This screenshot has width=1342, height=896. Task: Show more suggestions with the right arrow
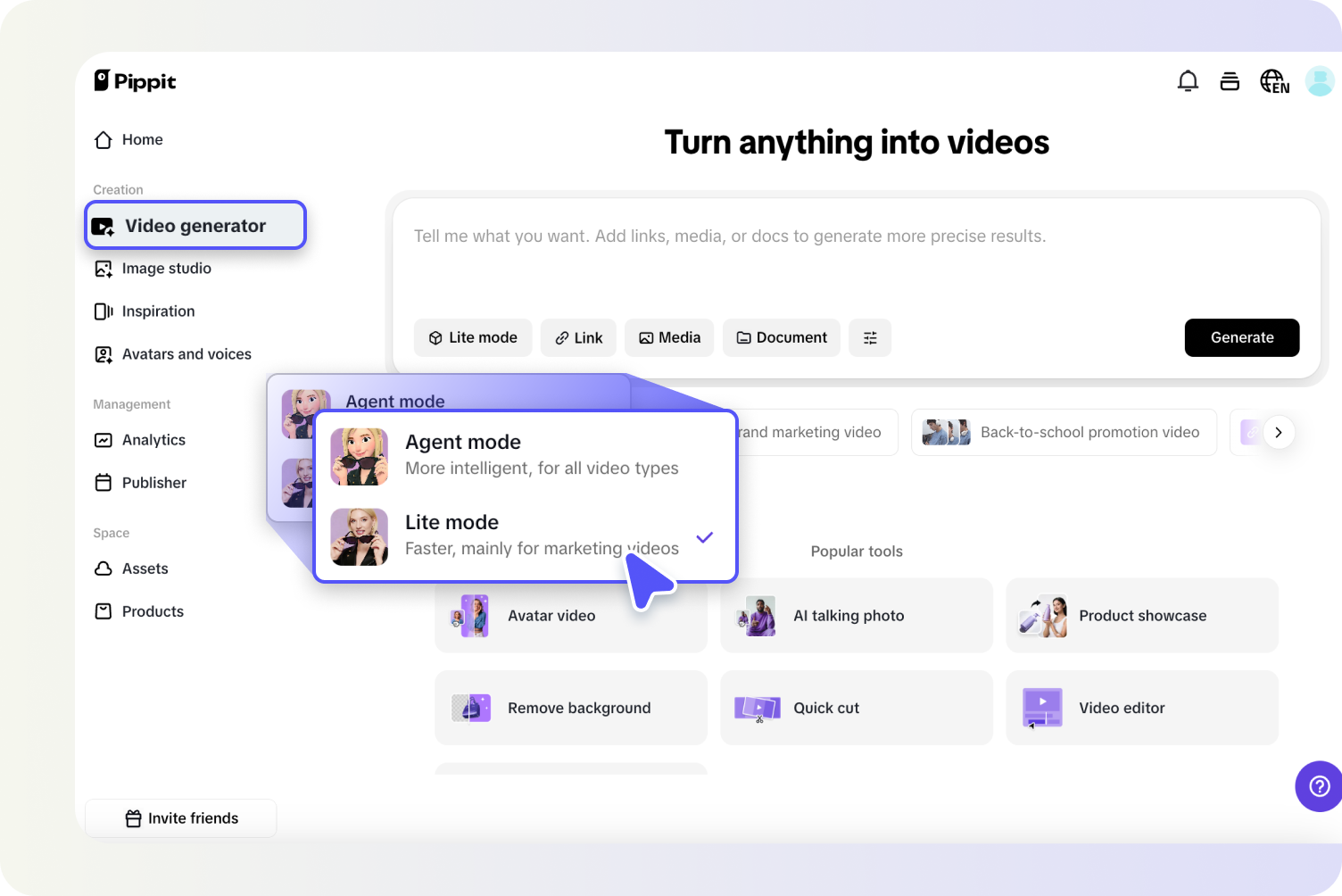(x=1279, y=432)
